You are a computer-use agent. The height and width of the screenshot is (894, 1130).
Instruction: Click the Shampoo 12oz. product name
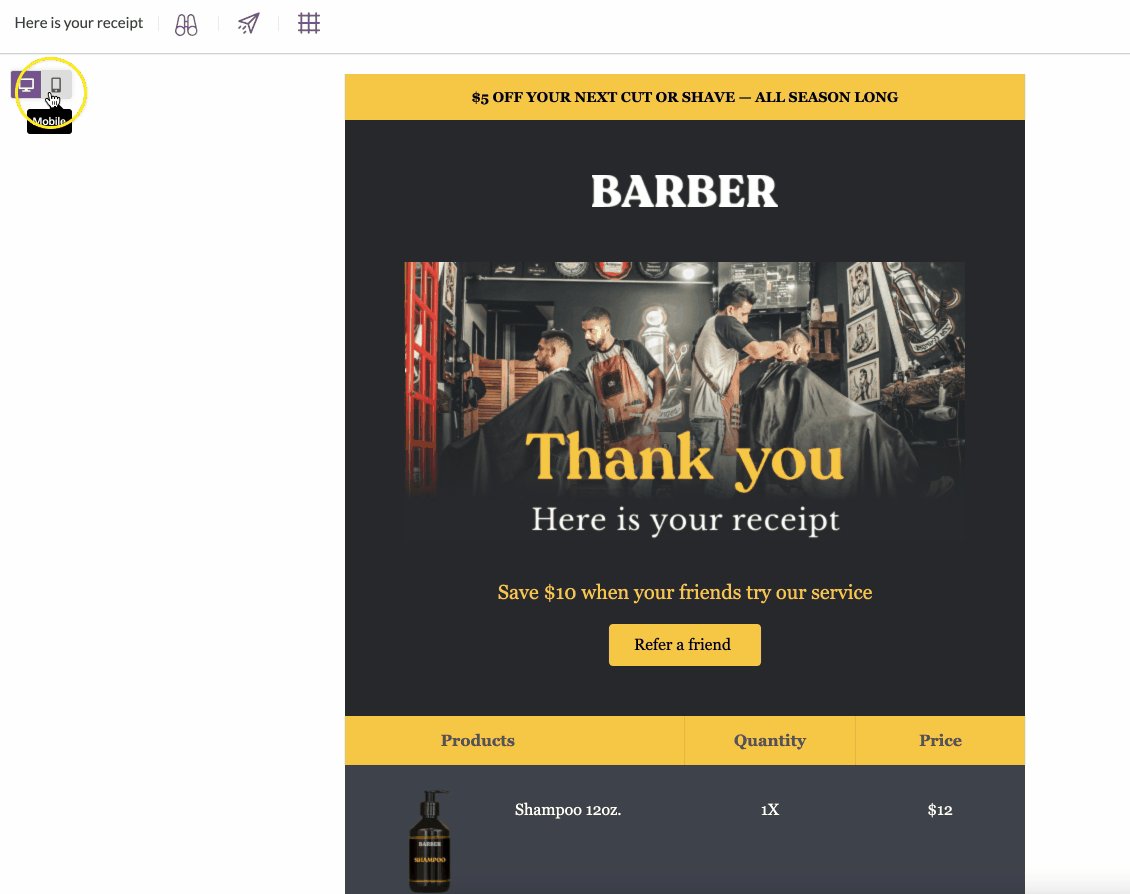(x=568, y=810)
